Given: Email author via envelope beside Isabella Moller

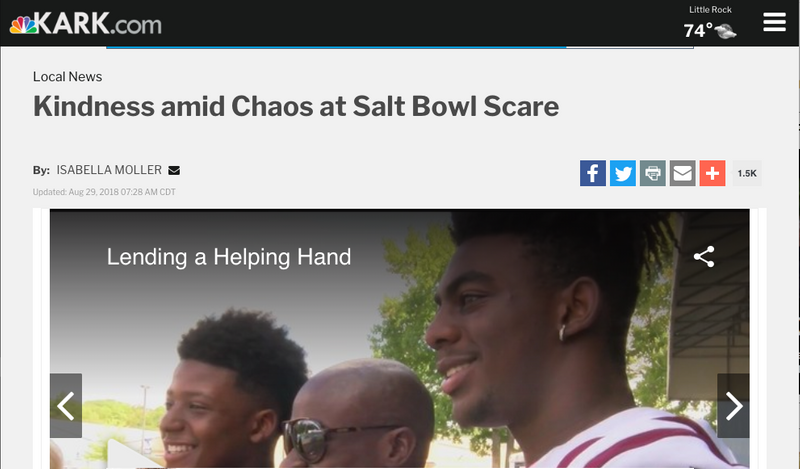Looking at the screenshot, I should coord(174,170).
